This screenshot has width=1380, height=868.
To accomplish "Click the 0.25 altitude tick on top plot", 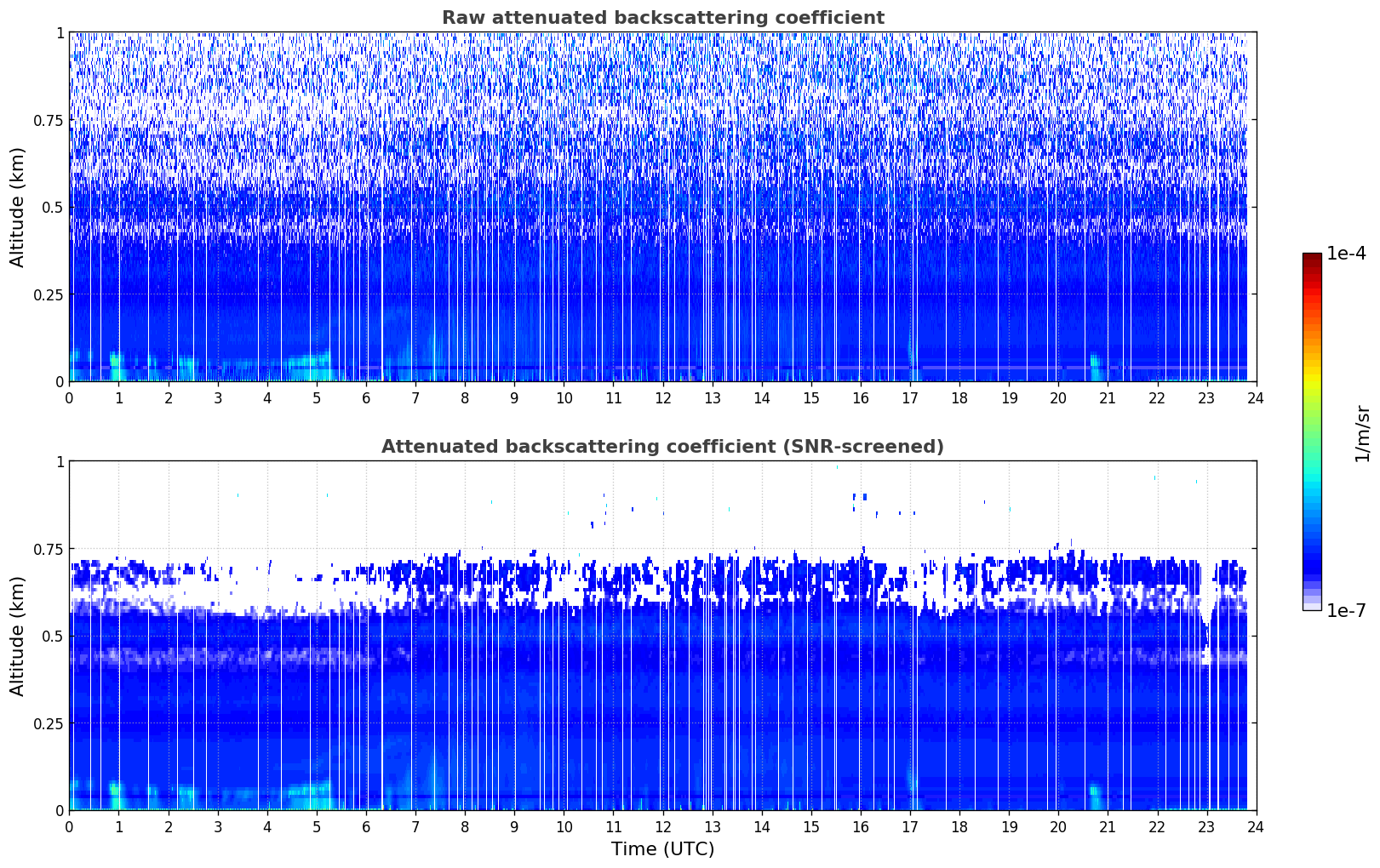I will [x=47, y=294].
